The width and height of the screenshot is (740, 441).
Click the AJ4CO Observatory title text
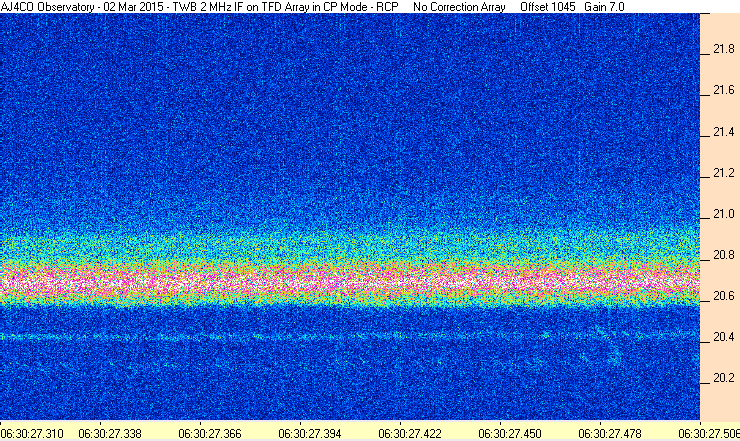click(47, 7)
